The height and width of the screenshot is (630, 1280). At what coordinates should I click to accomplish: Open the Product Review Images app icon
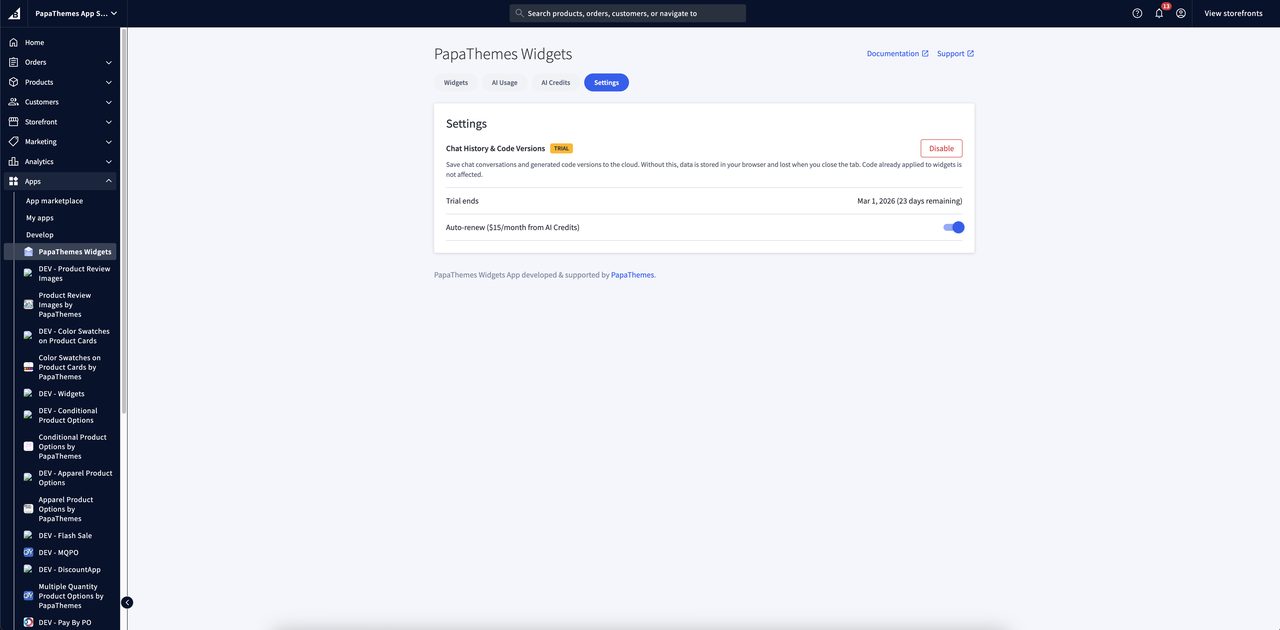(27, 302)
